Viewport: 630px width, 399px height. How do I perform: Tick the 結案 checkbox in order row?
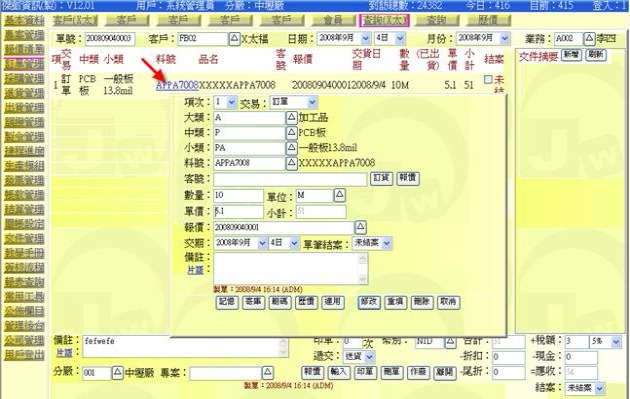pyautogui.click(x=488, y=80)
